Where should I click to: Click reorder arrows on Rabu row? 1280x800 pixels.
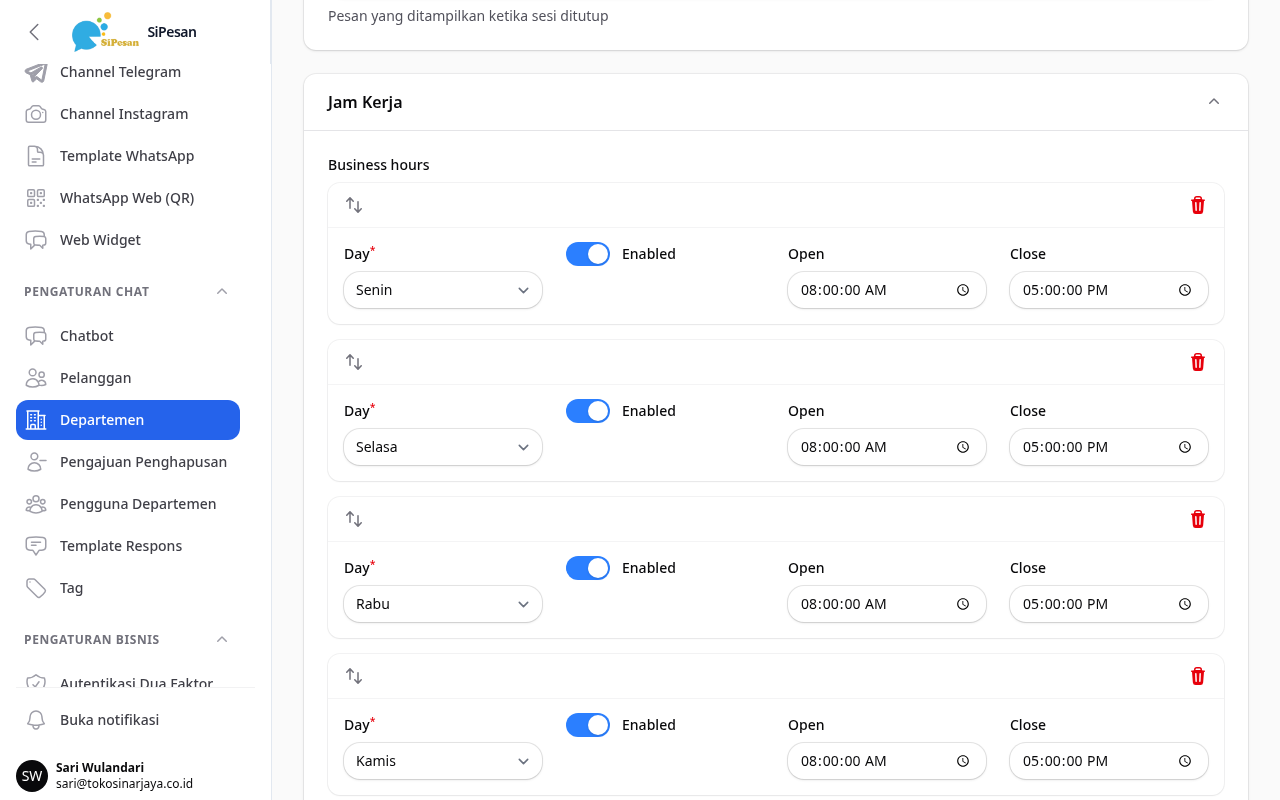pyautogui.click(x=354, y=519)
